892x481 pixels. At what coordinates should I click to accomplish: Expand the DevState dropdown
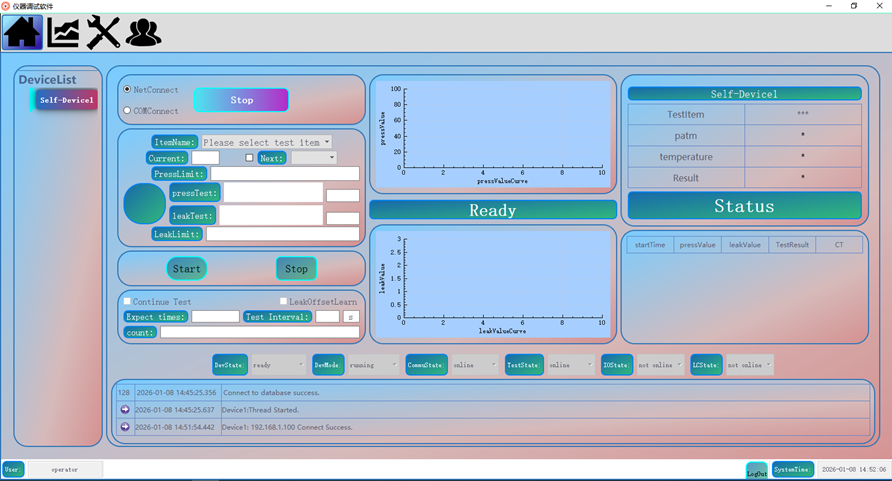(x=278, y=366)
